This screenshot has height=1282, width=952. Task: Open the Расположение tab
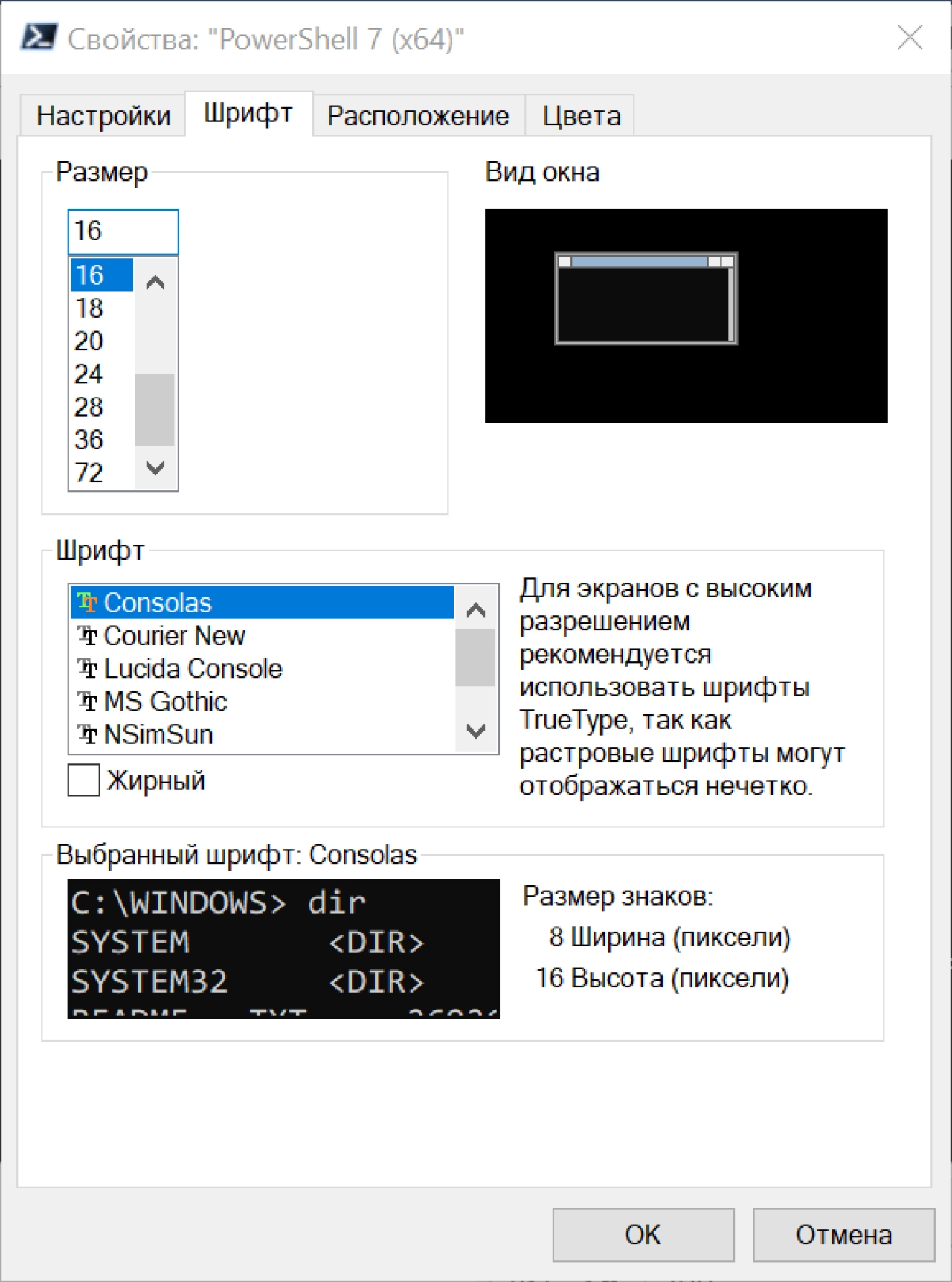pyautogui.click(x=419, y=115)
